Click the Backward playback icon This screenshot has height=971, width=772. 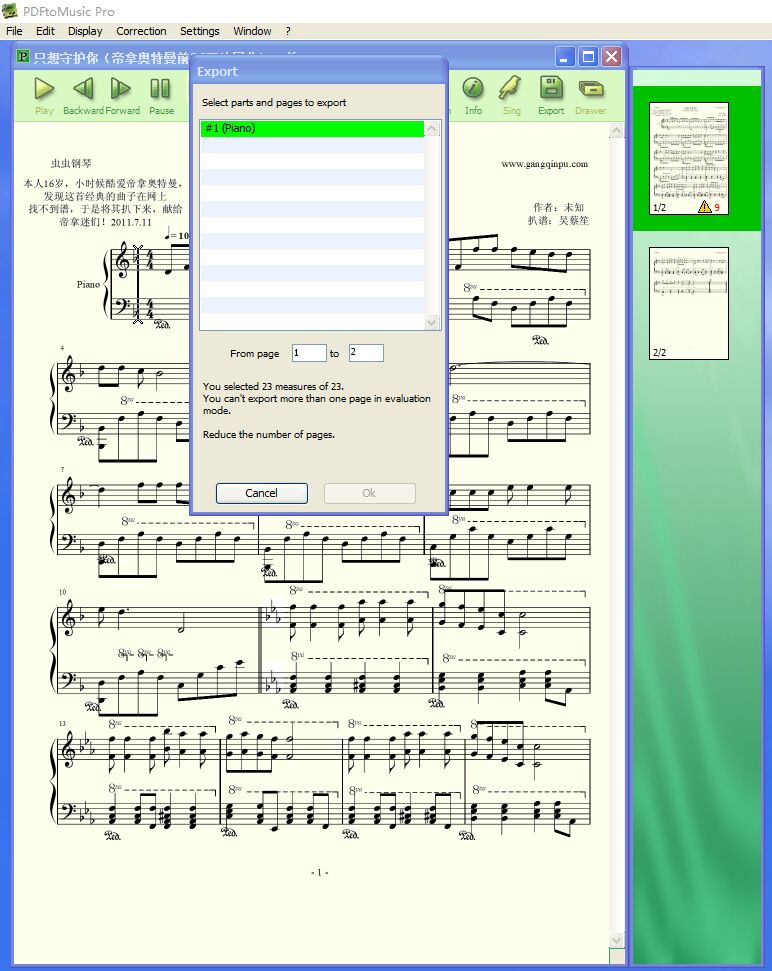[x=83, y=89]
